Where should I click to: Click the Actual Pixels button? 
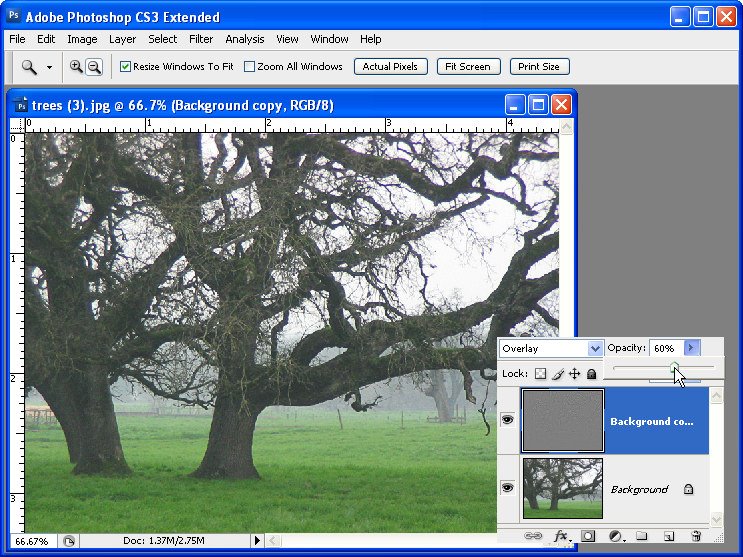point(390,66)
